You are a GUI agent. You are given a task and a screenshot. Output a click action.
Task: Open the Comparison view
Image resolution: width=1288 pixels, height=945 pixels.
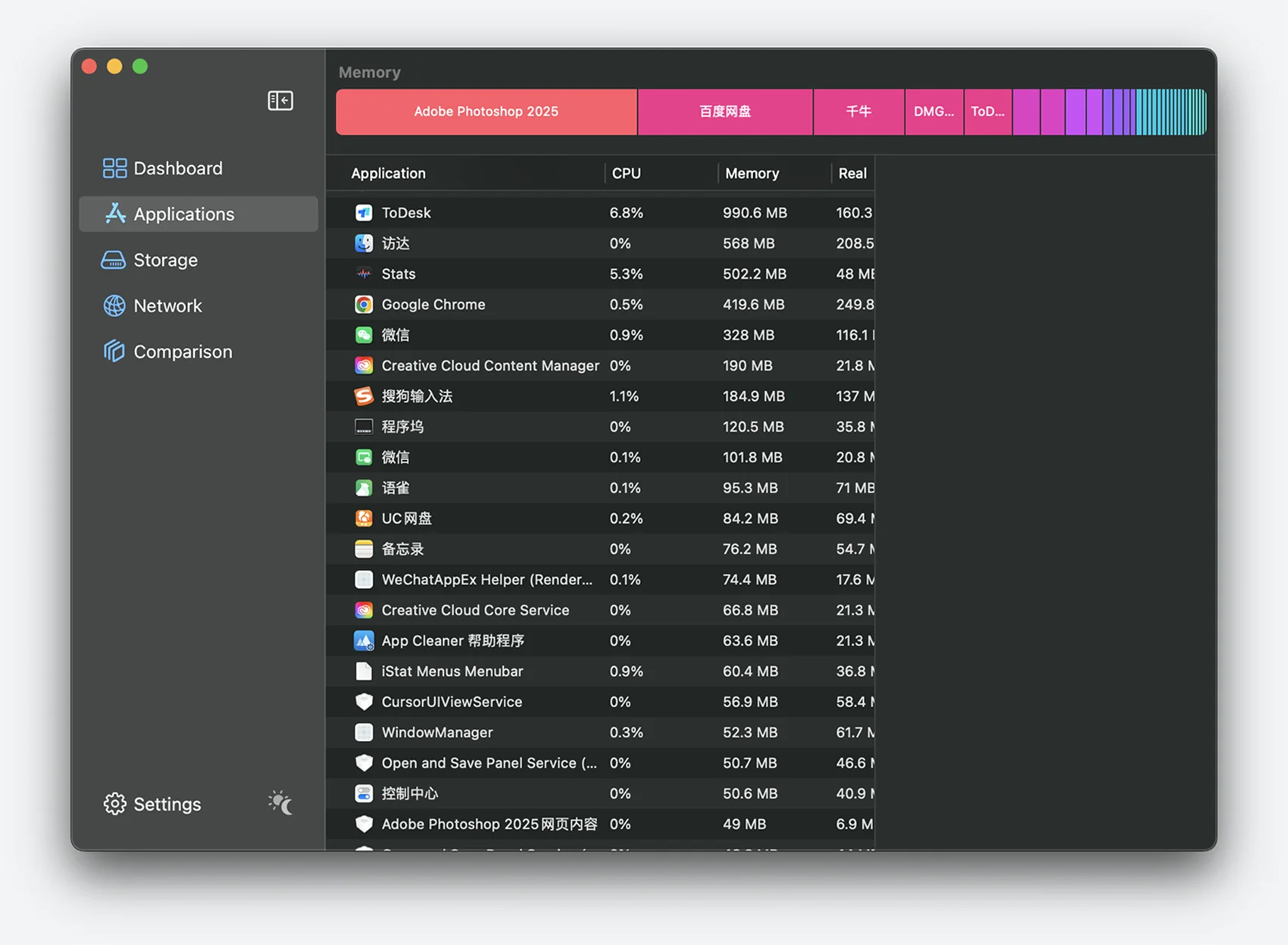click(x=183, y=352)
